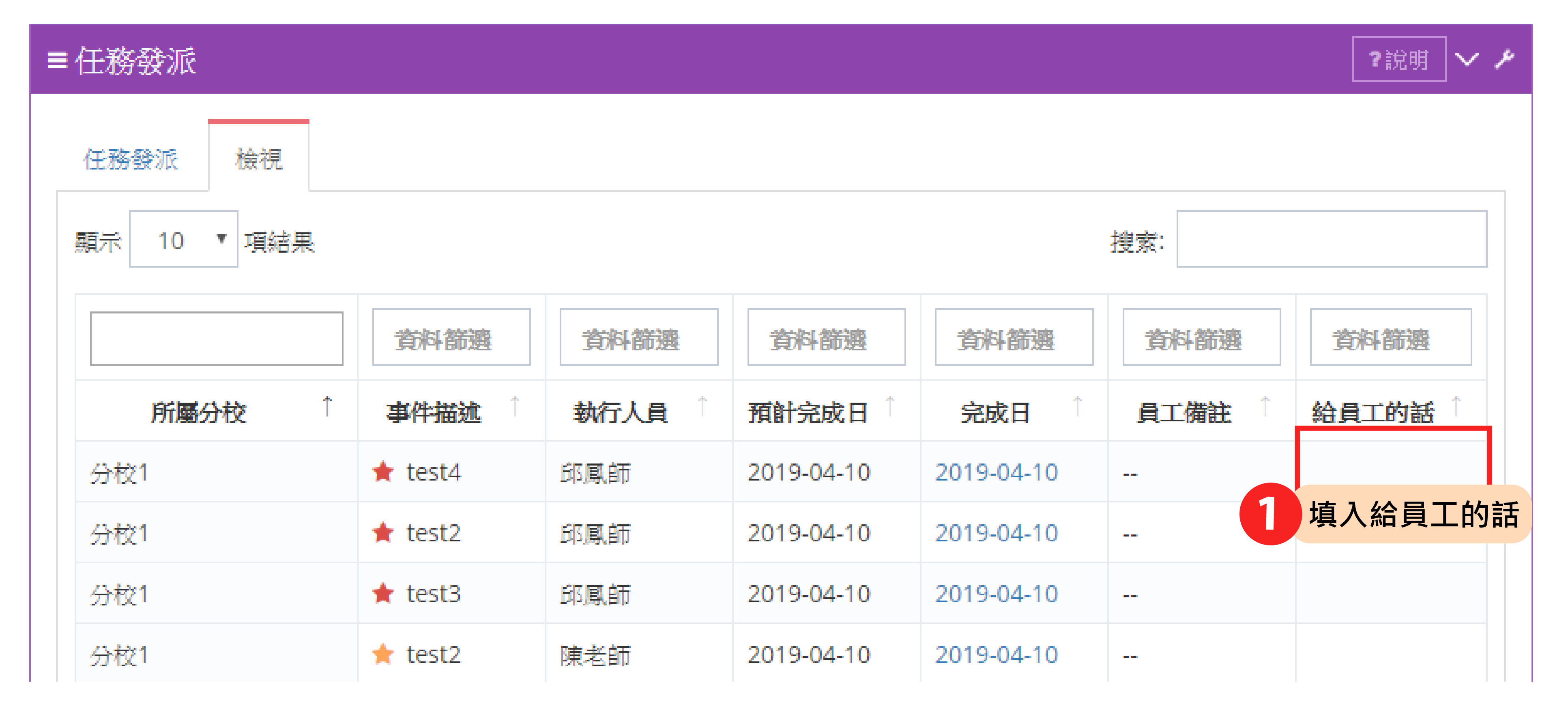Open 資料篩選 filter for 執行人員 column
The width and height of the screenshot is (1568, 706).
tap(638, 338)
